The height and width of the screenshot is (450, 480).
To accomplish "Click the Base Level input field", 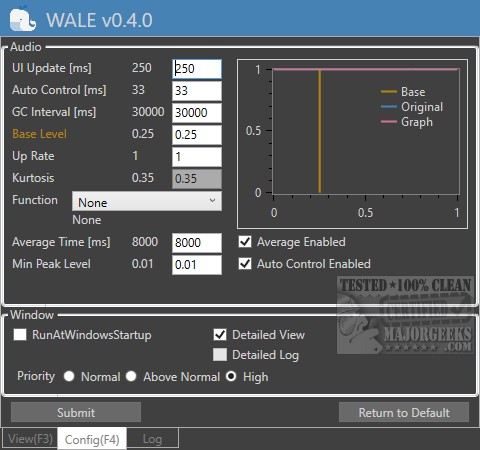I will (x=197, y=135).
